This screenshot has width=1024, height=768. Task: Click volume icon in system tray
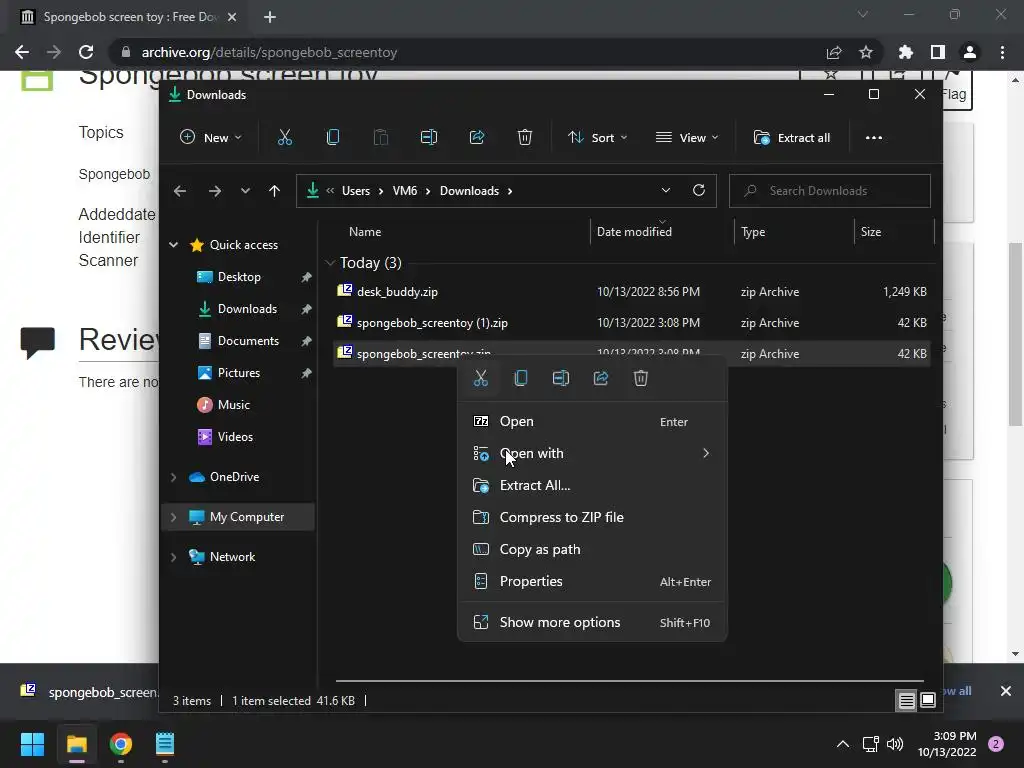click(895, 744)
